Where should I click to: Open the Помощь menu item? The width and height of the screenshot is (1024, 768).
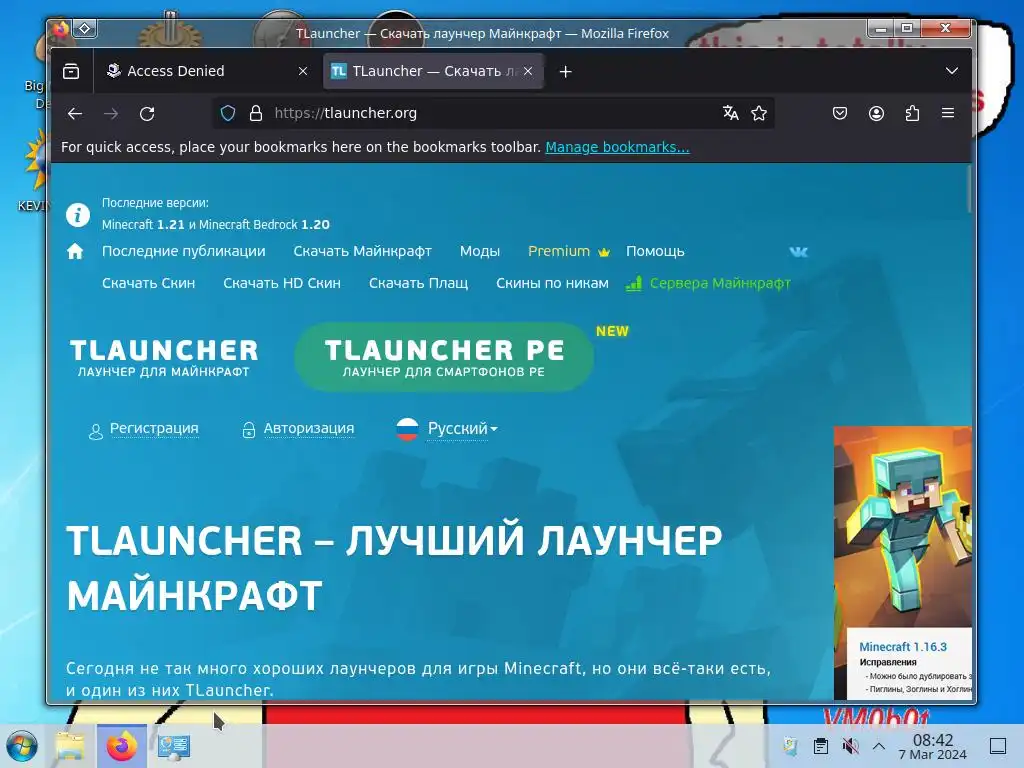pos(655,251)
